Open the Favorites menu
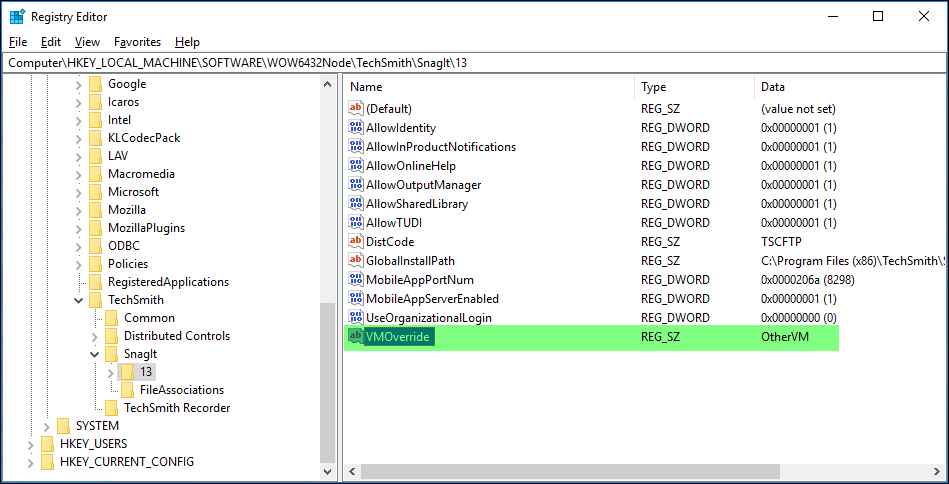The image size is (949, 484). 137,42
